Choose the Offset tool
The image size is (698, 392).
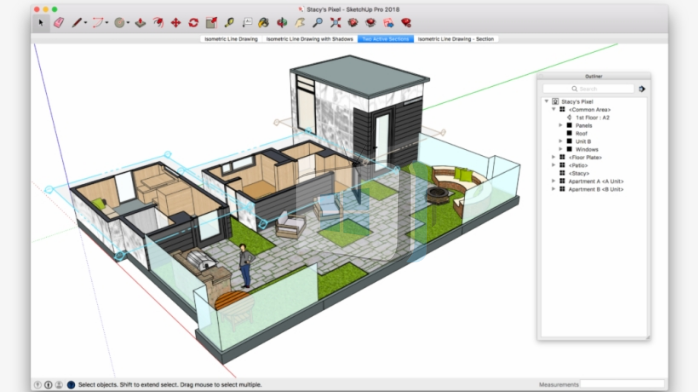[158, 23]
